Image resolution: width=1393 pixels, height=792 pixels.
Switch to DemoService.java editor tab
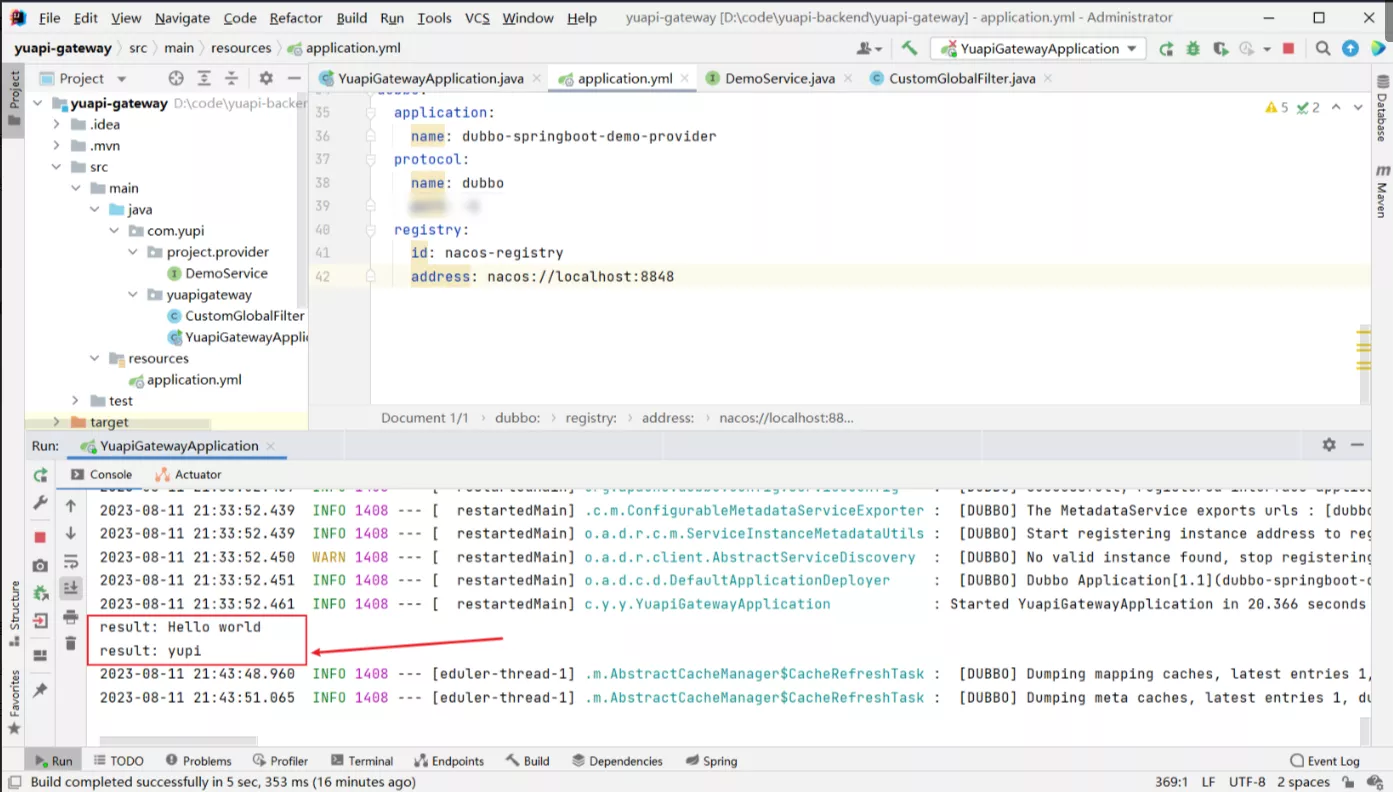click(x=779, y=78)
